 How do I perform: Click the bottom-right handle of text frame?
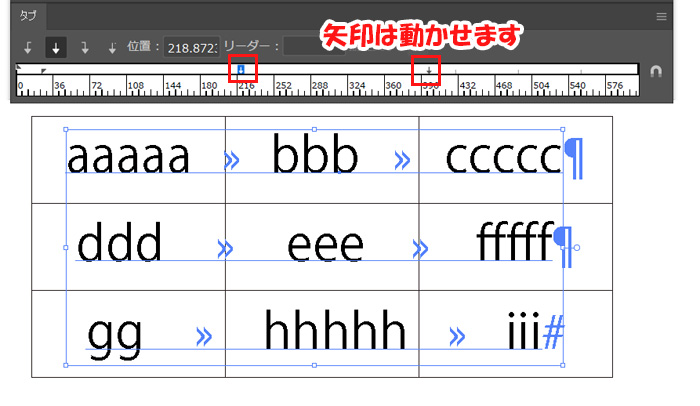point(562,365)
